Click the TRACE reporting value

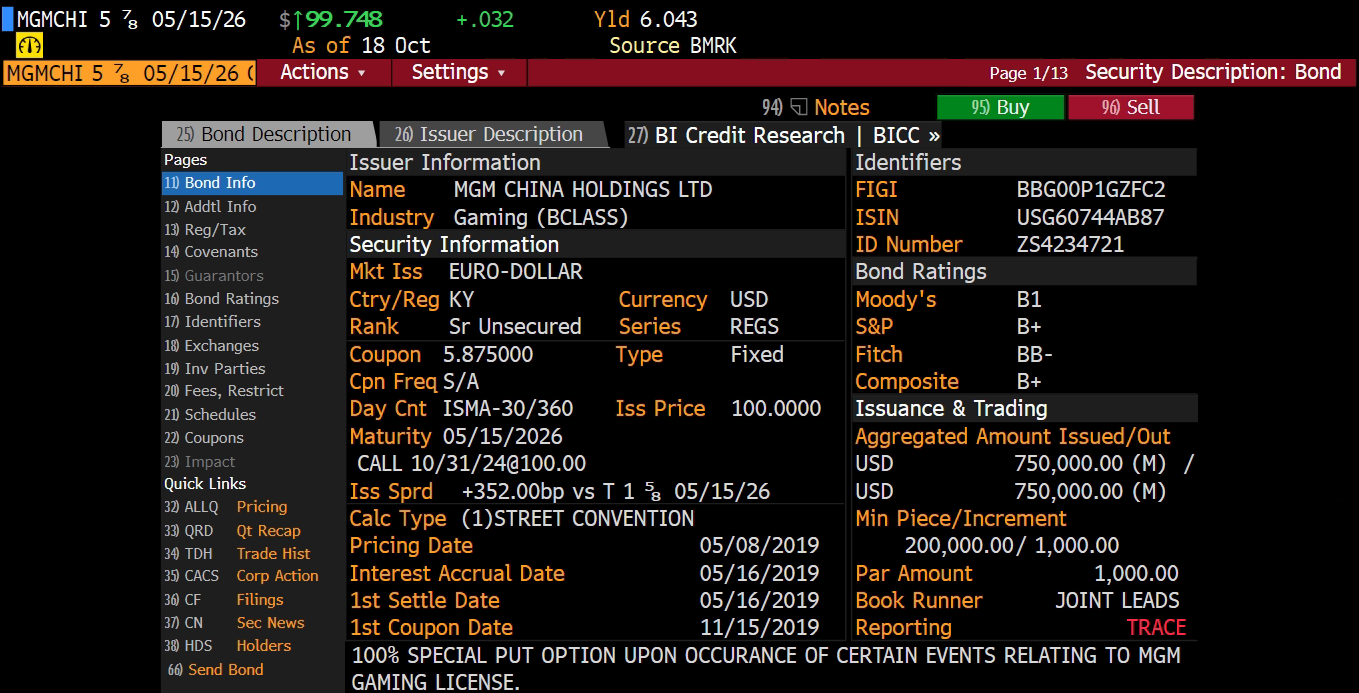pyautogui.click(x=1156, y=628)
